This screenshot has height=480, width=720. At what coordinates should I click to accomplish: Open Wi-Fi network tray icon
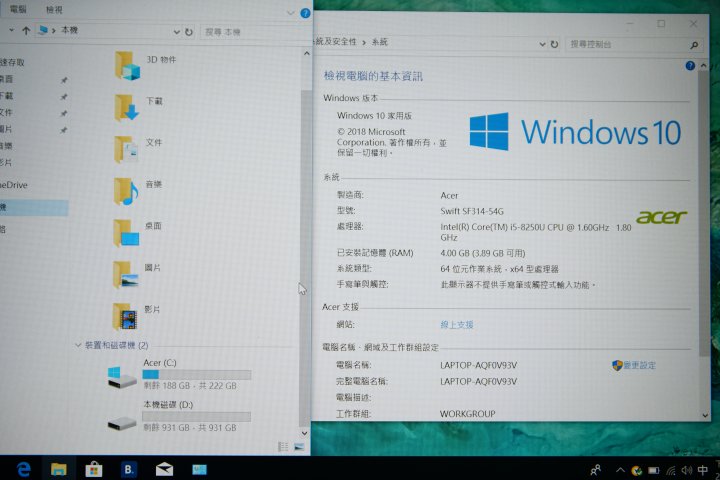tap(671, 470)
